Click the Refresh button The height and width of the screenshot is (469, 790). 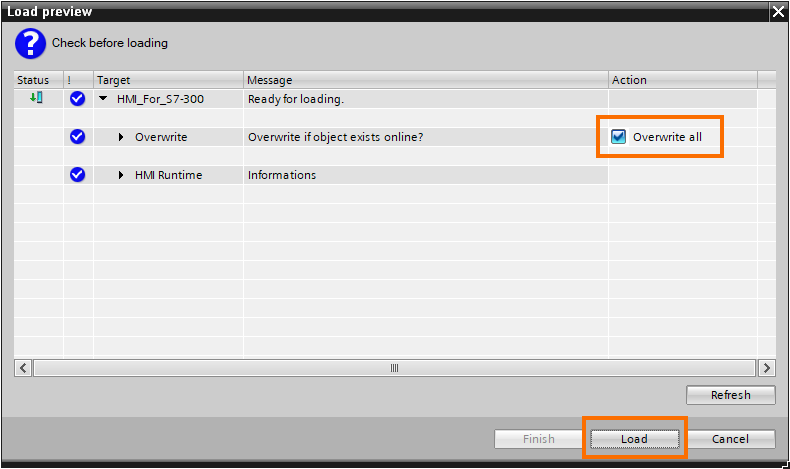pos(730,395)
